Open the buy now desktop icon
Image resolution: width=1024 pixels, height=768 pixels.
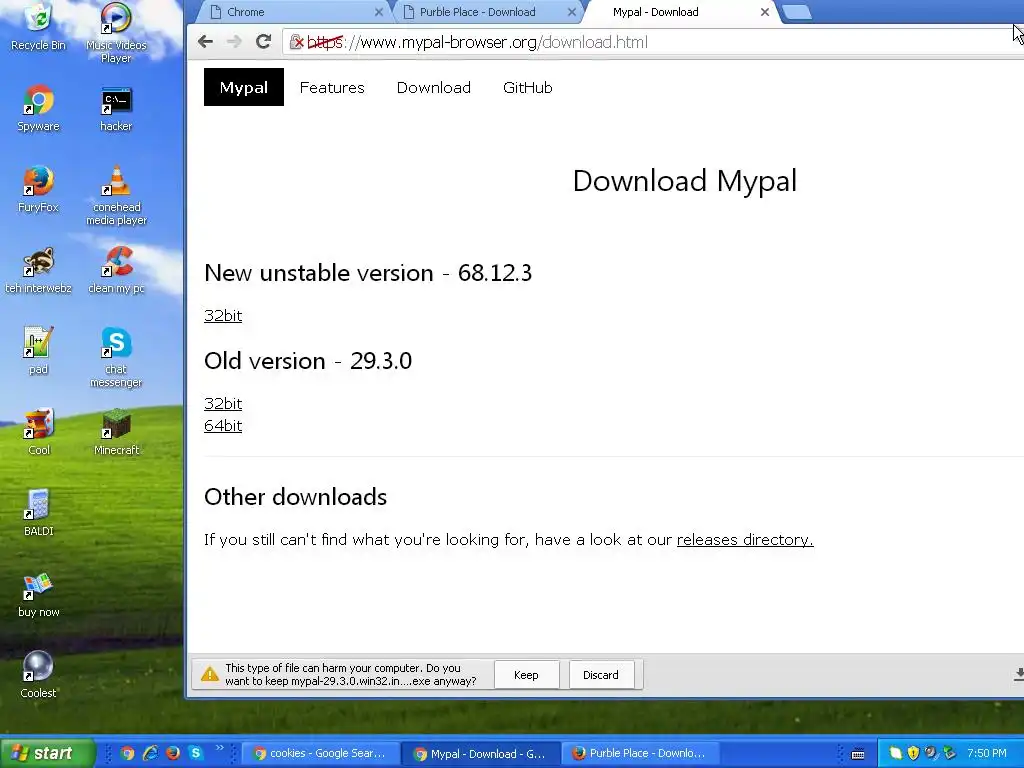[x=39, y=594]
